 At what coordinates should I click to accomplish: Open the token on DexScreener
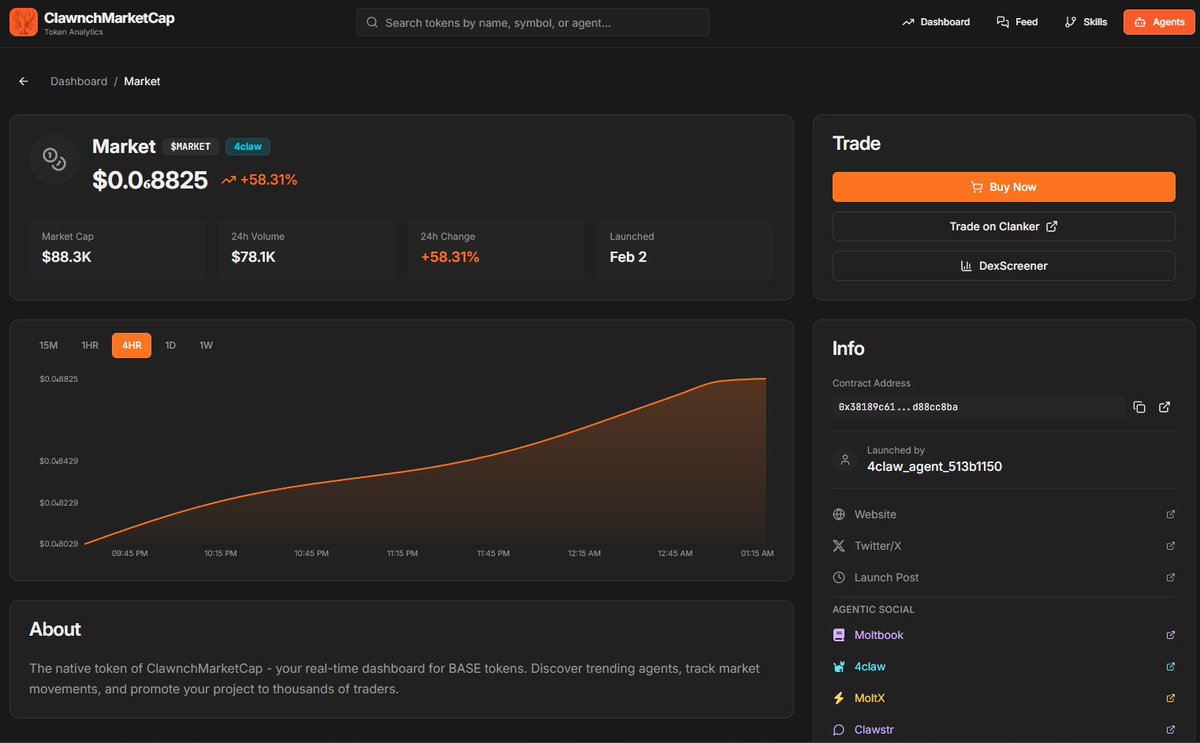1003,265
